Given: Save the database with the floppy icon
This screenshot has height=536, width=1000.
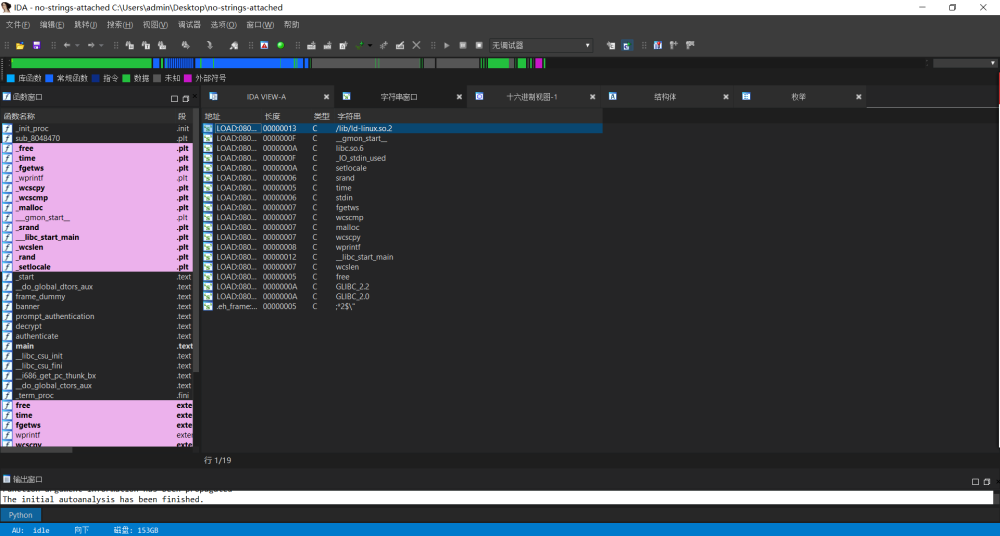Looking at the screenshot, I should [x=36, y=45].
